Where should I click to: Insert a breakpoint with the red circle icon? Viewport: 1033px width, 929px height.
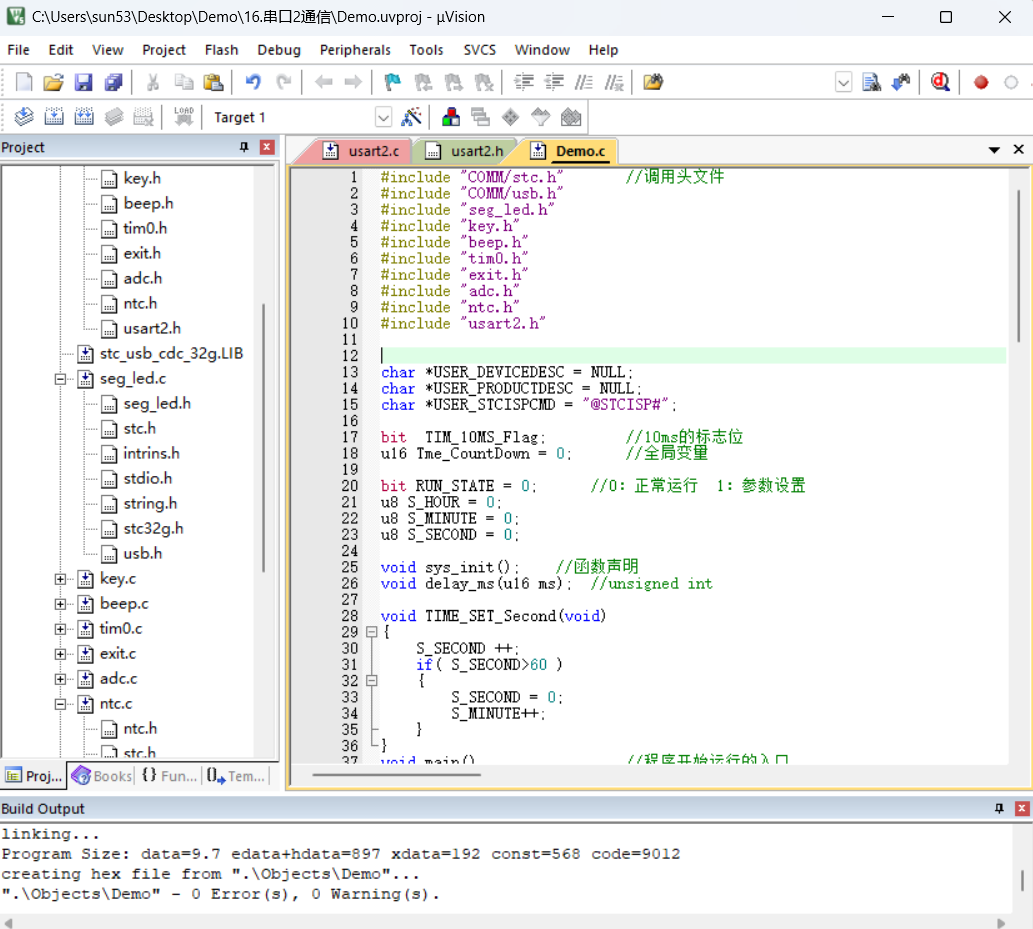coord(981,82)
